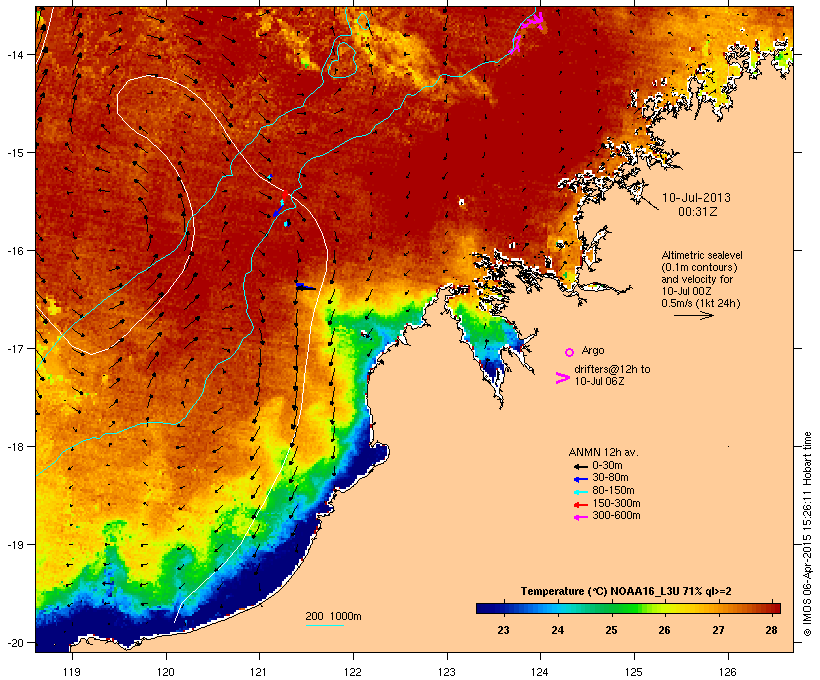Click the IMOS copyright timestamp text
The height and width of the screenshot is (680, 820).
(x=807, y=535)
